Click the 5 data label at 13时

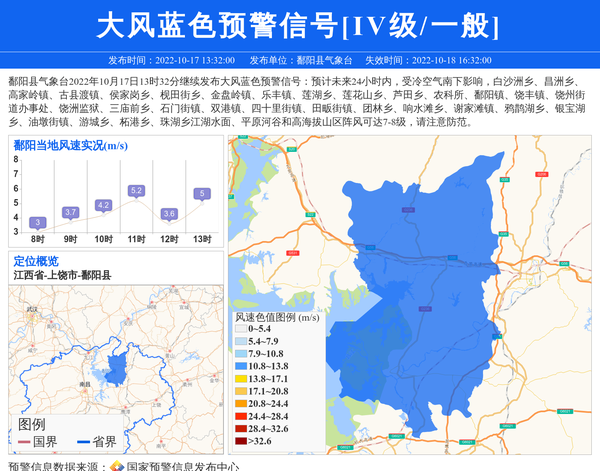click(202, 194)
